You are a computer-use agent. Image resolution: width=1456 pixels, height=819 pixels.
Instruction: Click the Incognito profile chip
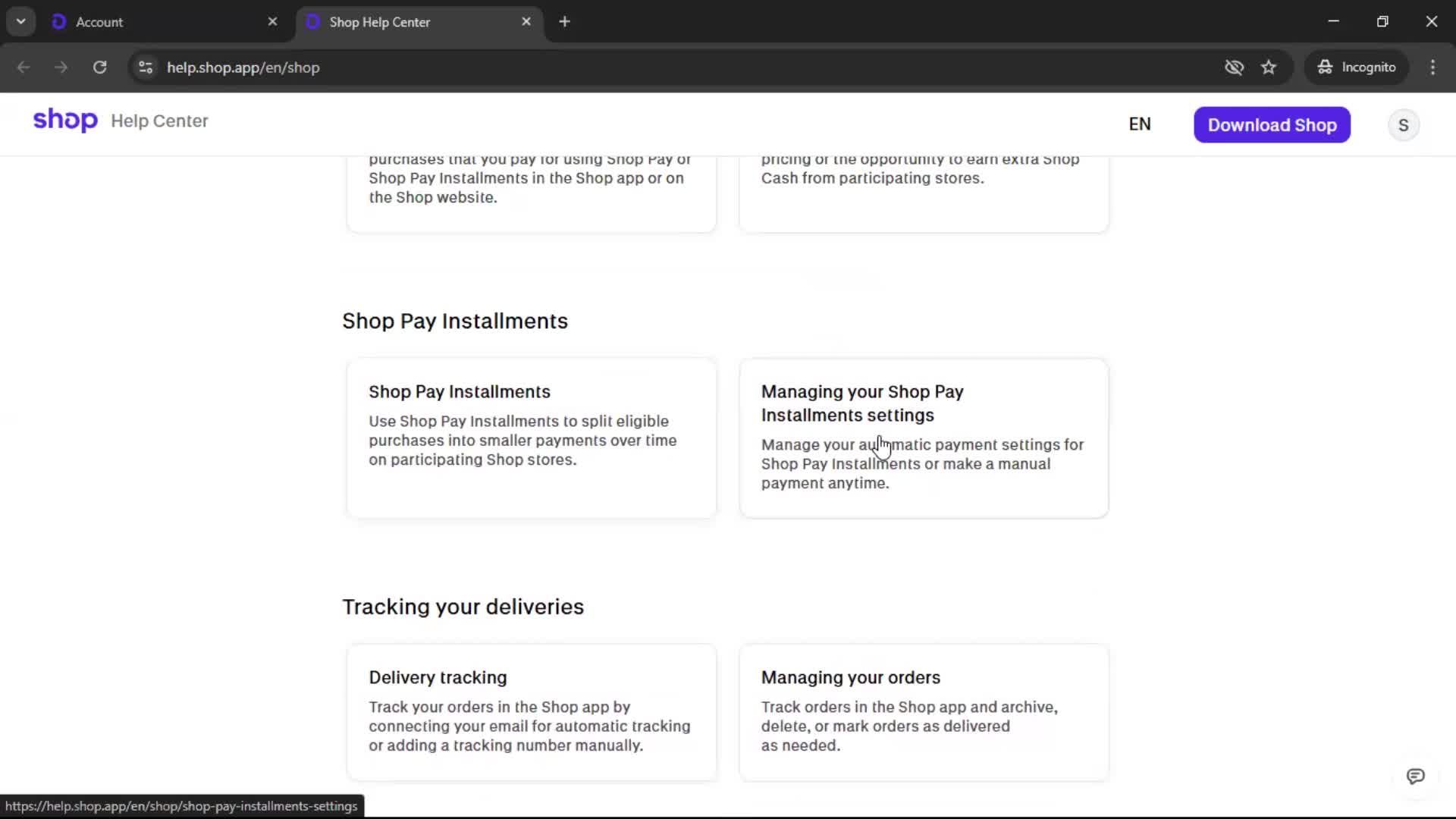(1357, 67)
